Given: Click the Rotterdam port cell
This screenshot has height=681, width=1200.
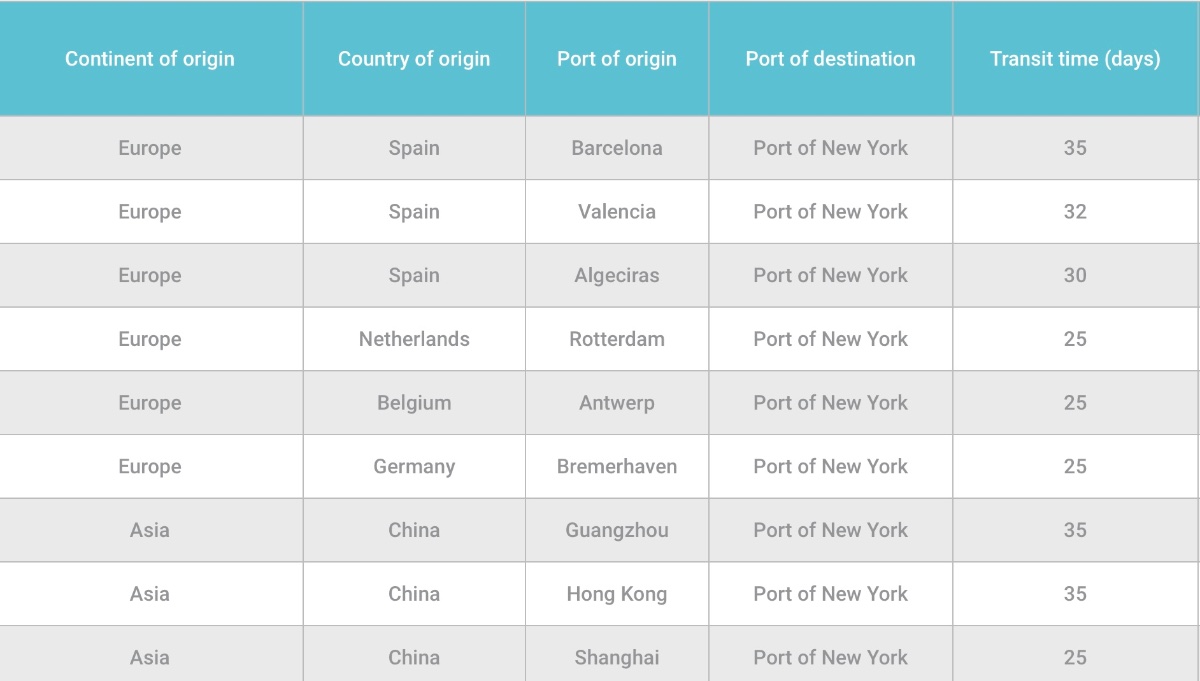Looking at the screenshot, I should 617,339.
